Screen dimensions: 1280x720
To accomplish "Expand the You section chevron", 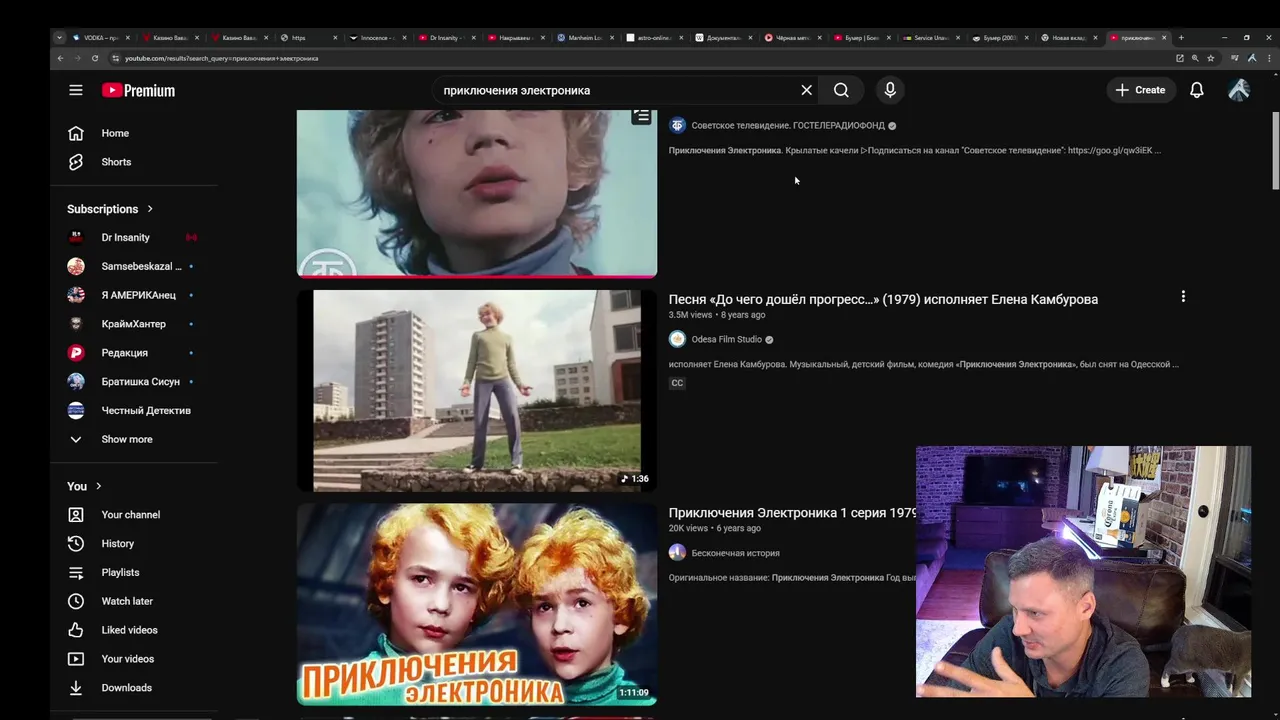I will [x=98, y=486].
